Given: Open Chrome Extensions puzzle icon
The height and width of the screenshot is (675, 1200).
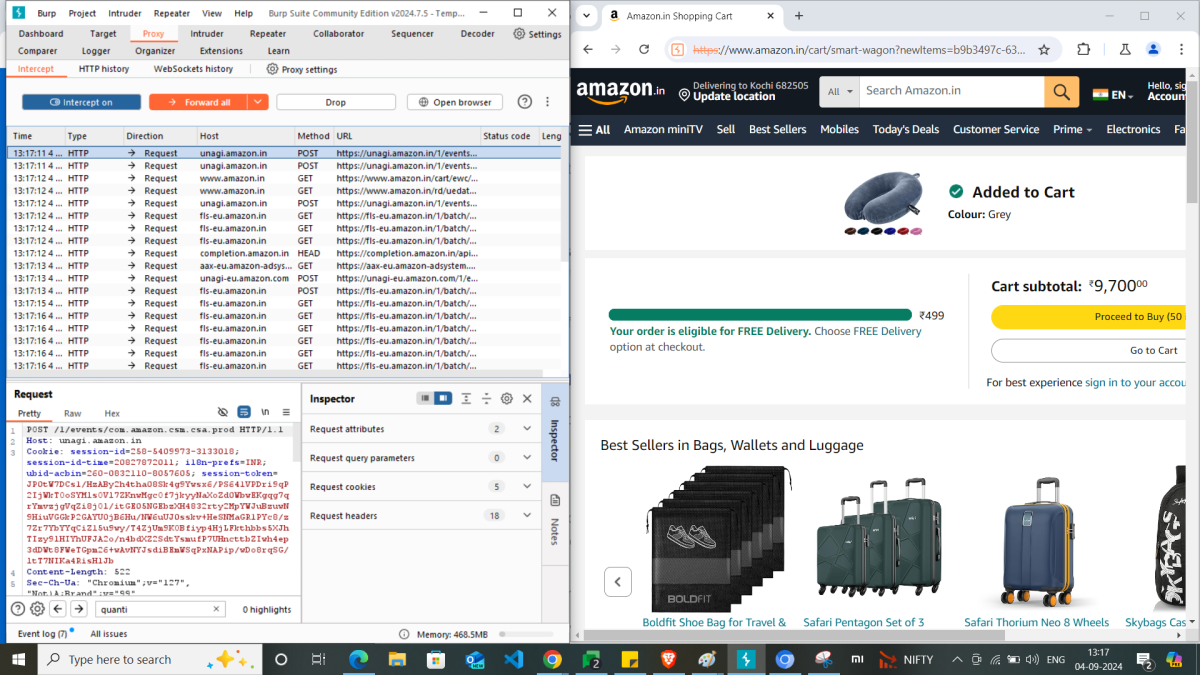Looking at the screenshot, I should click(1084, 49).
